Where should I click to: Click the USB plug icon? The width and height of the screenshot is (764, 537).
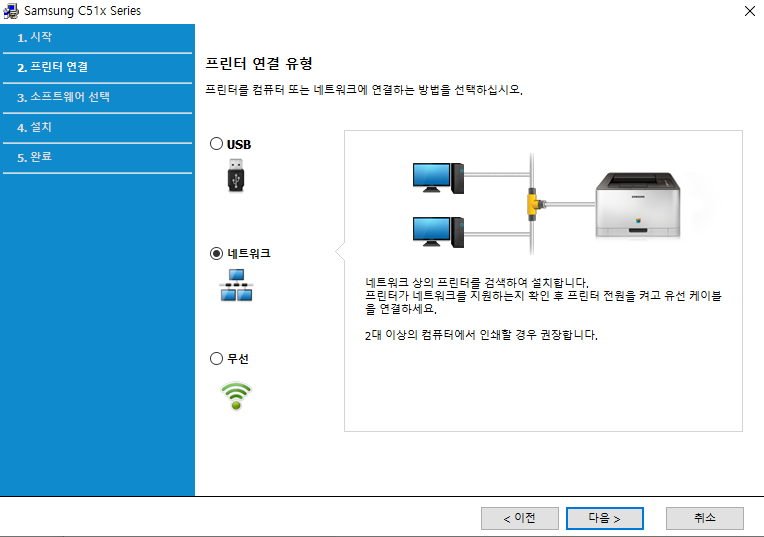pyautogui.click(x=236, y=175)
